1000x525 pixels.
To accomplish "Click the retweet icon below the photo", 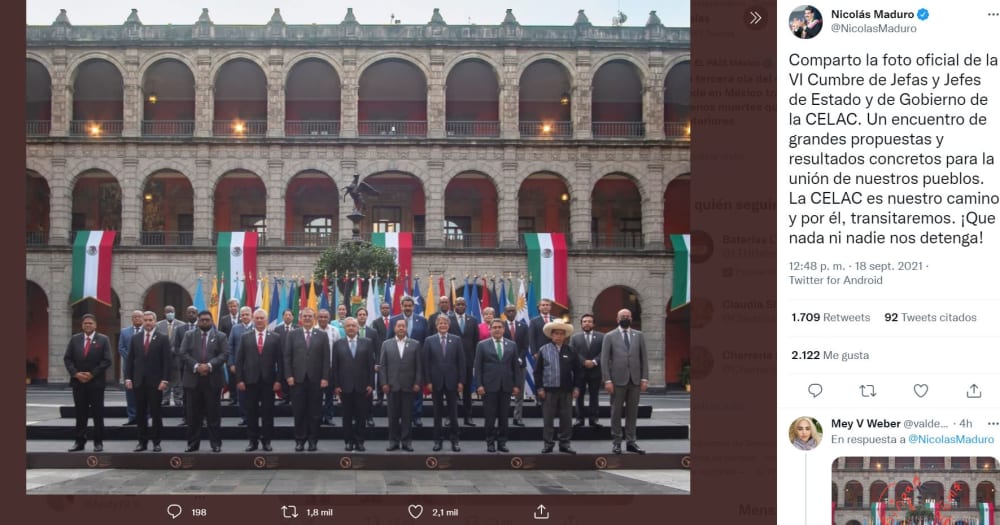I will pos(290,512).
